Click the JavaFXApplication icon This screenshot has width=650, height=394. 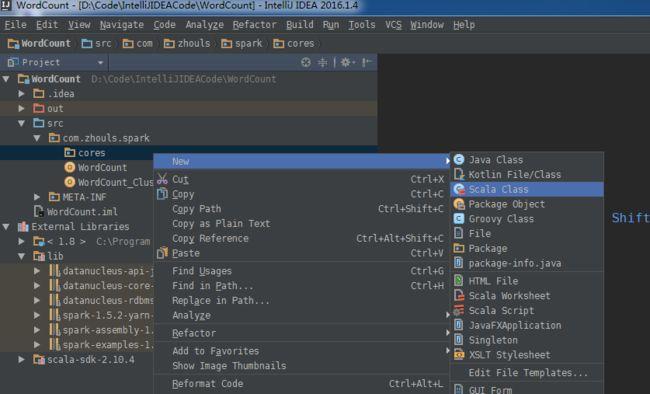[459, 325]
